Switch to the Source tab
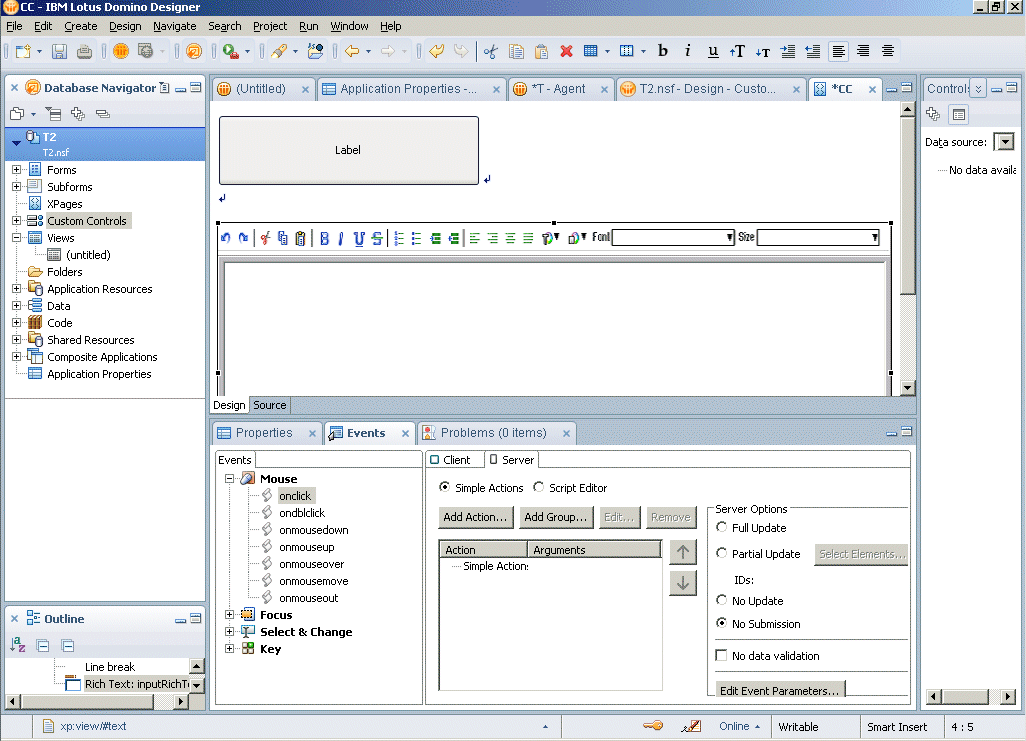The width and height of the screenshot is (1026, 741). click(x=270, y=405)
